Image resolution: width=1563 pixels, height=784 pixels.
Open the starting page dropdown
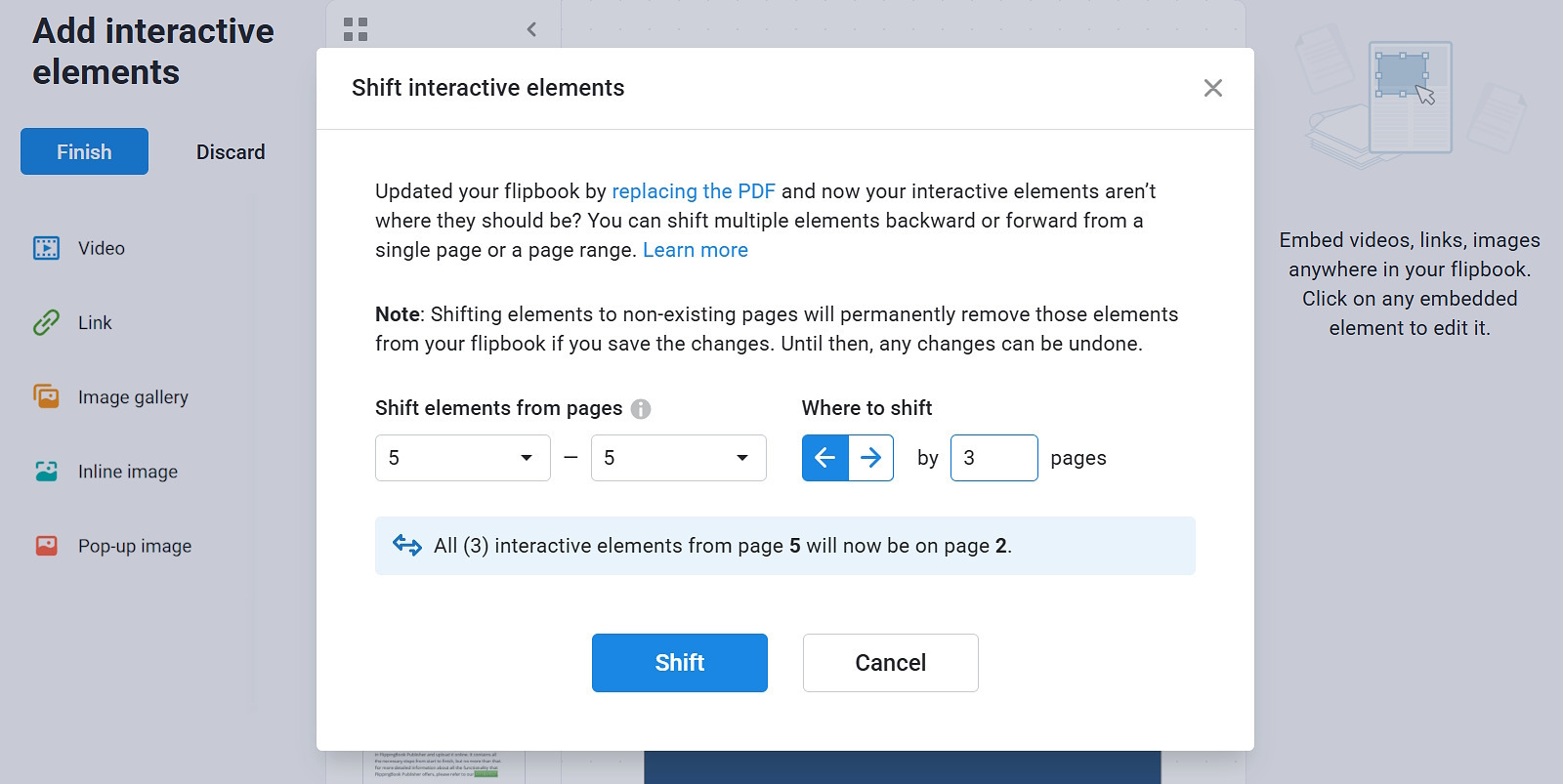pyautogui.click(x=462, y=458)
